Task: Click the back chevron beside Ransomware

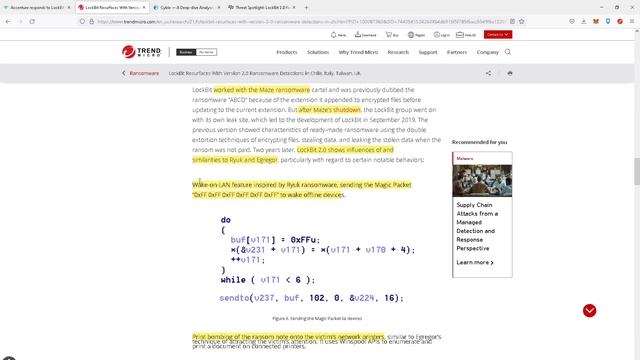Action: click(124, 73)
